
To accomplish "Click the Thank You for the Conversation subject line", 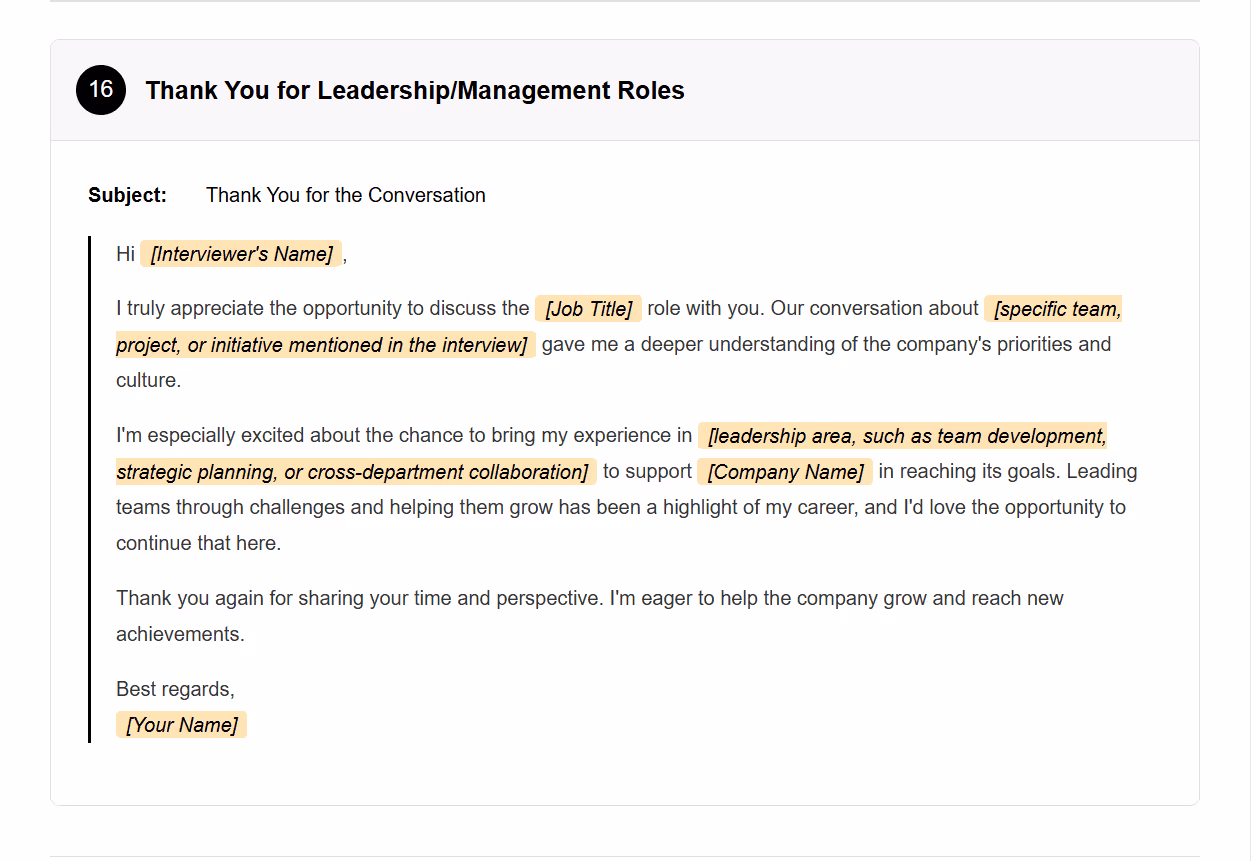I will (345, 195).
